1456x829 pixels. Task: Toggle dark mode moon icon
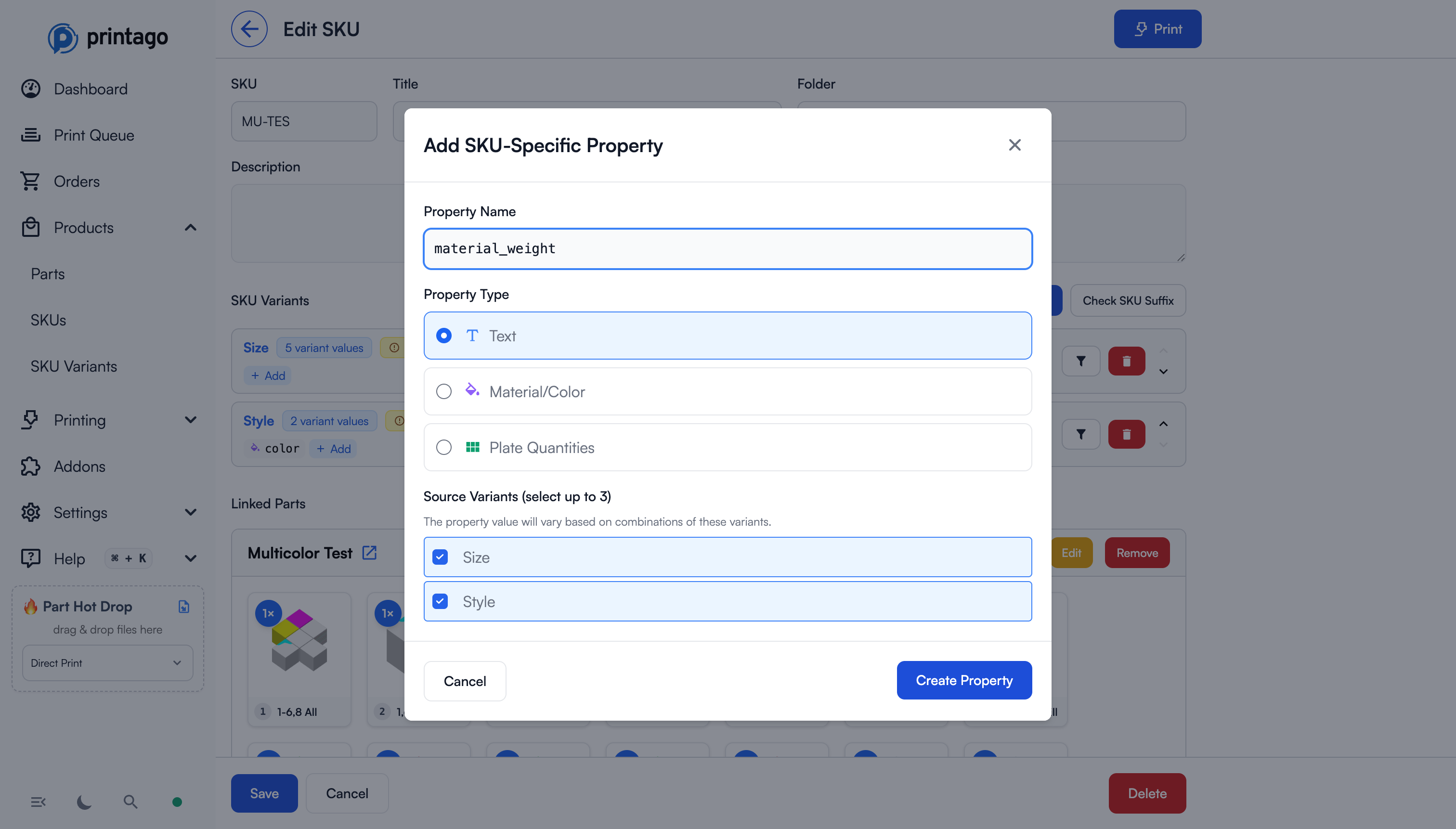tap(84, 802)
